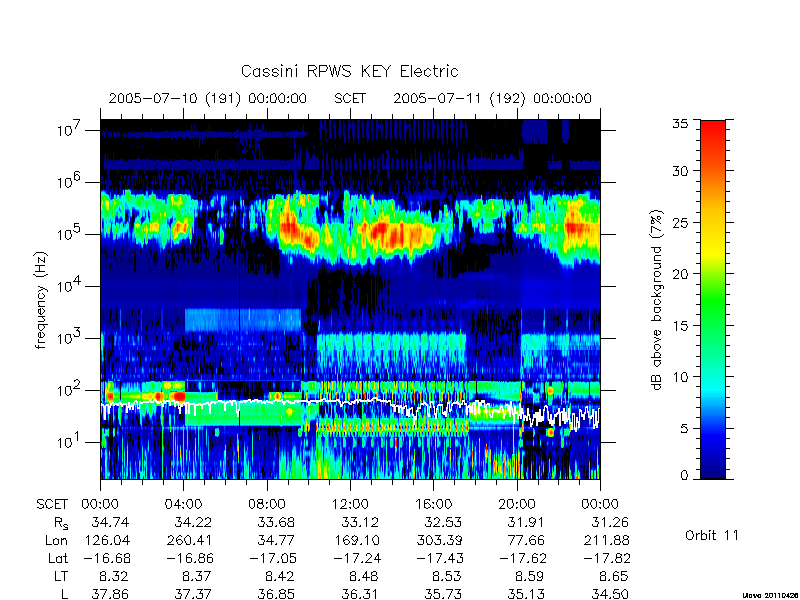Click the 10^3 frequency tick label

click(x=68, y=337)
